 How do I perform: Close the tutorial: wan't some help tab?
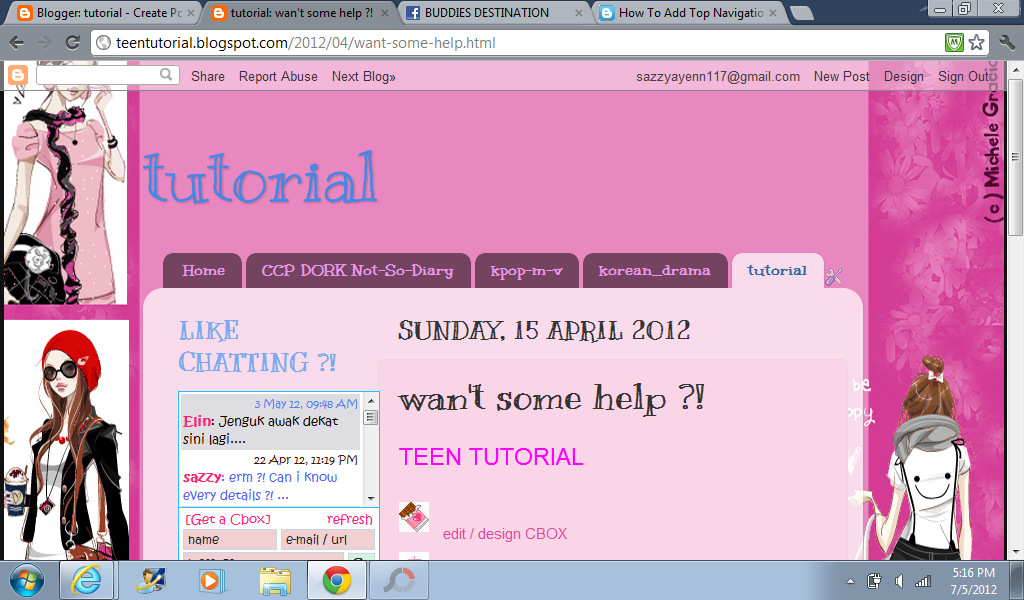click(x=385, y=12)
